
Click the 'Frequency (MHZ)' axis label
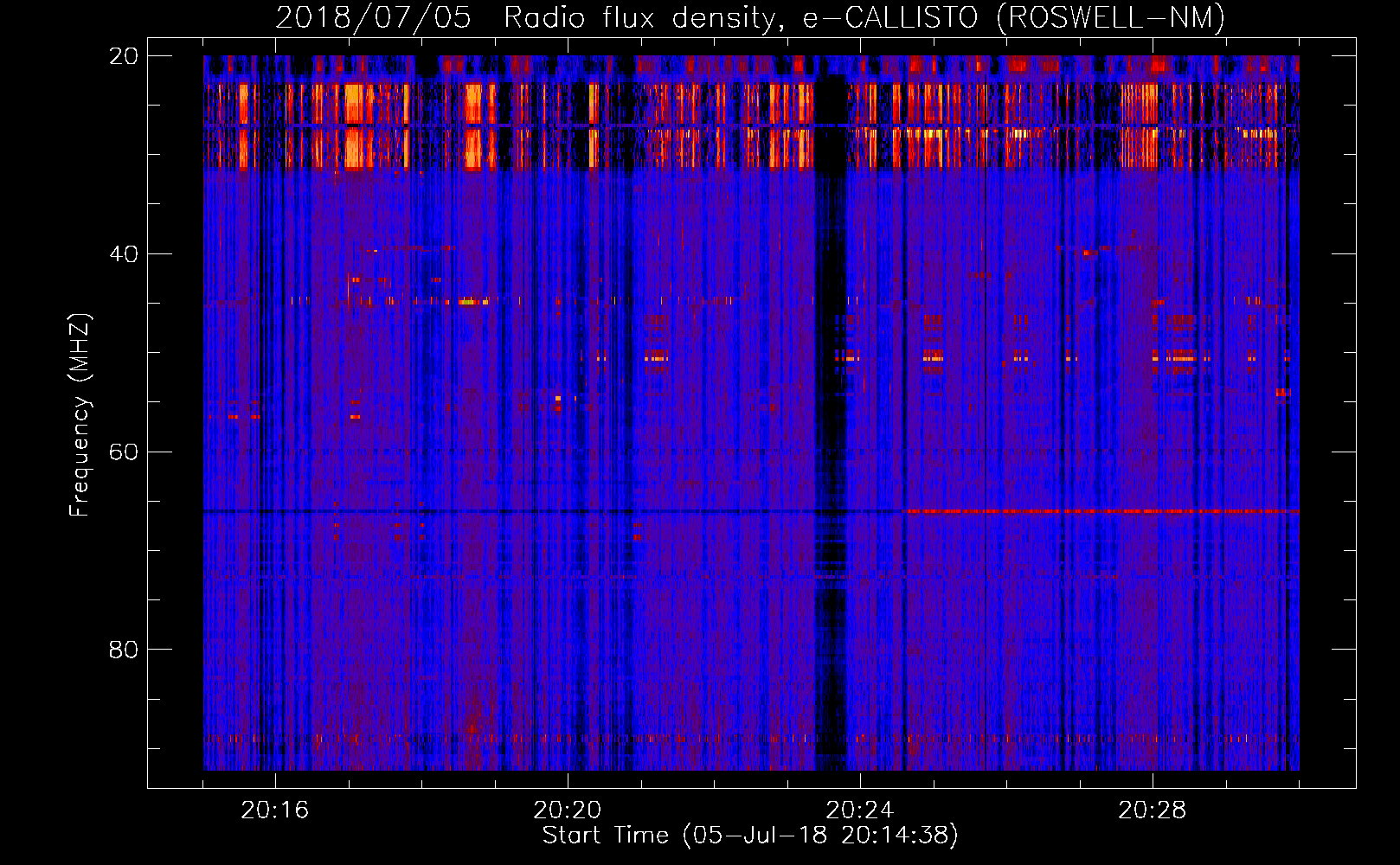point(79,414)
